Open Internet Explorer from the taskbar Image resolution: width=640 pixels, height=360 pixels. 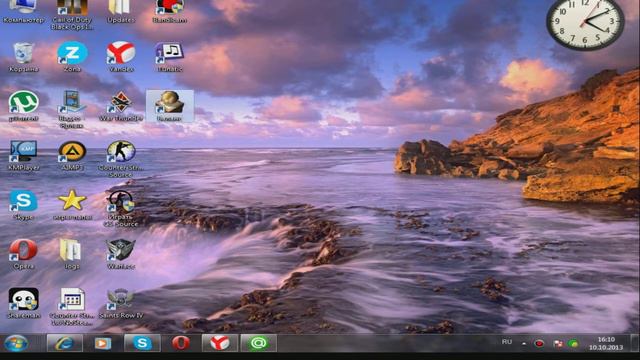coord(65,343)
